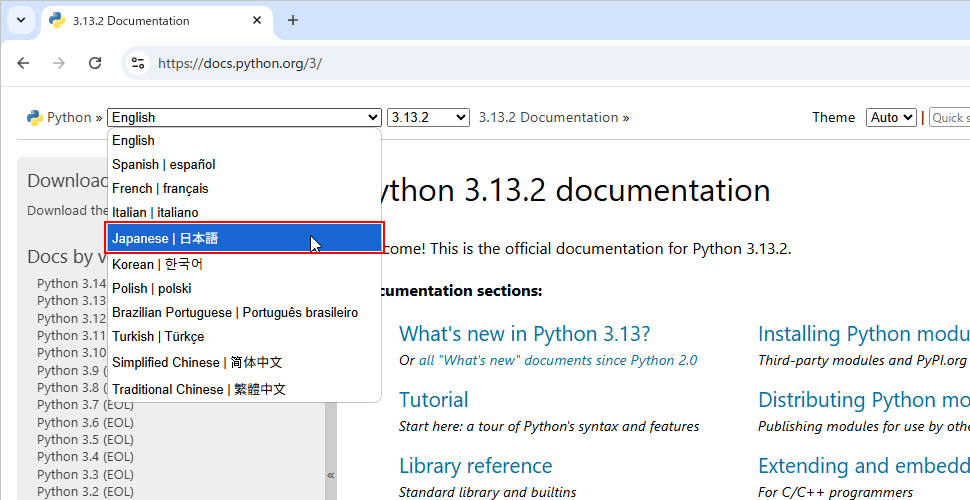
Task: Click the English language combo box
Action: (244, 118)
